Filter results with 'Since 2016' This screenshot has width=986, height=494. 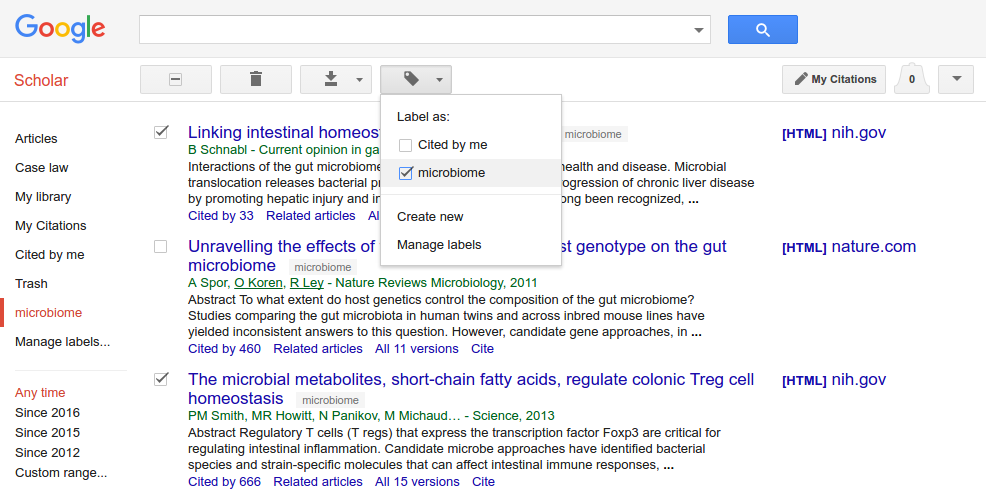point(47,413)
